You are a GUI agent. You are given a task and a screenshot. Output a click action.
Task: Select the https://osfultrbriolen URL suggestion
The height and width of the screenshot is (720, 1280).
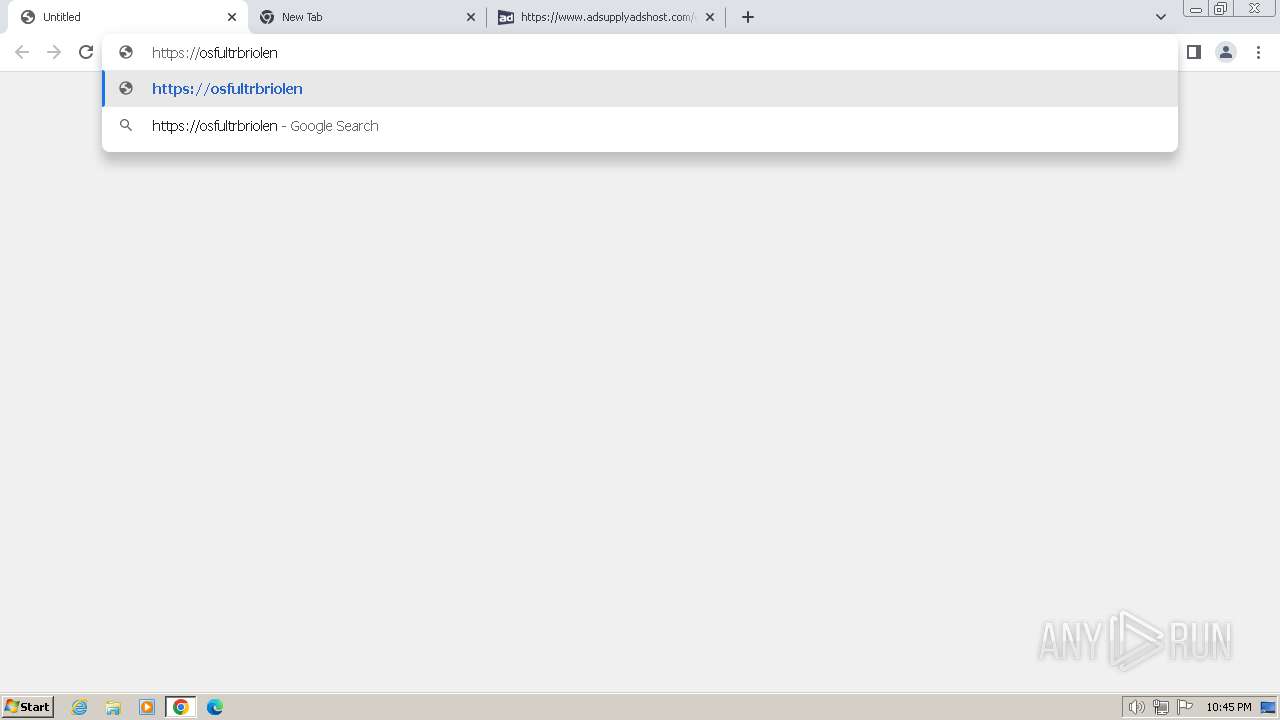click(640, 89)
